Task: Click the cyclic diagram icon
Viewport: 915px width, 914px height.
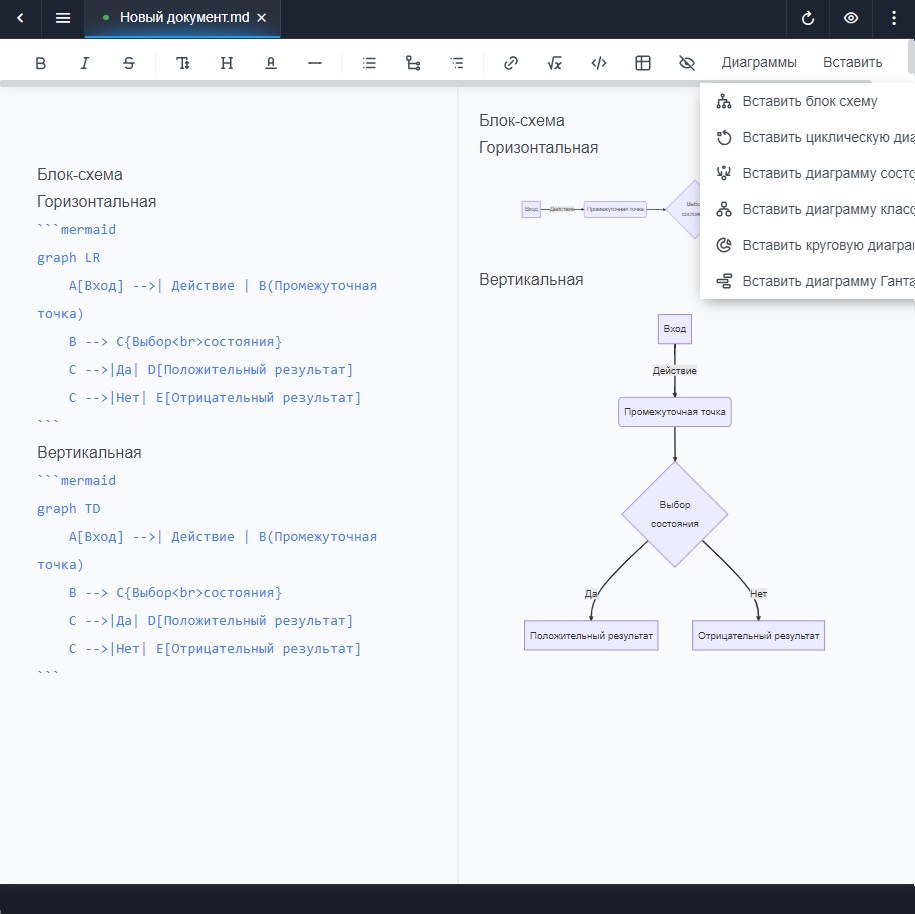Action: [x=724, y=138]
